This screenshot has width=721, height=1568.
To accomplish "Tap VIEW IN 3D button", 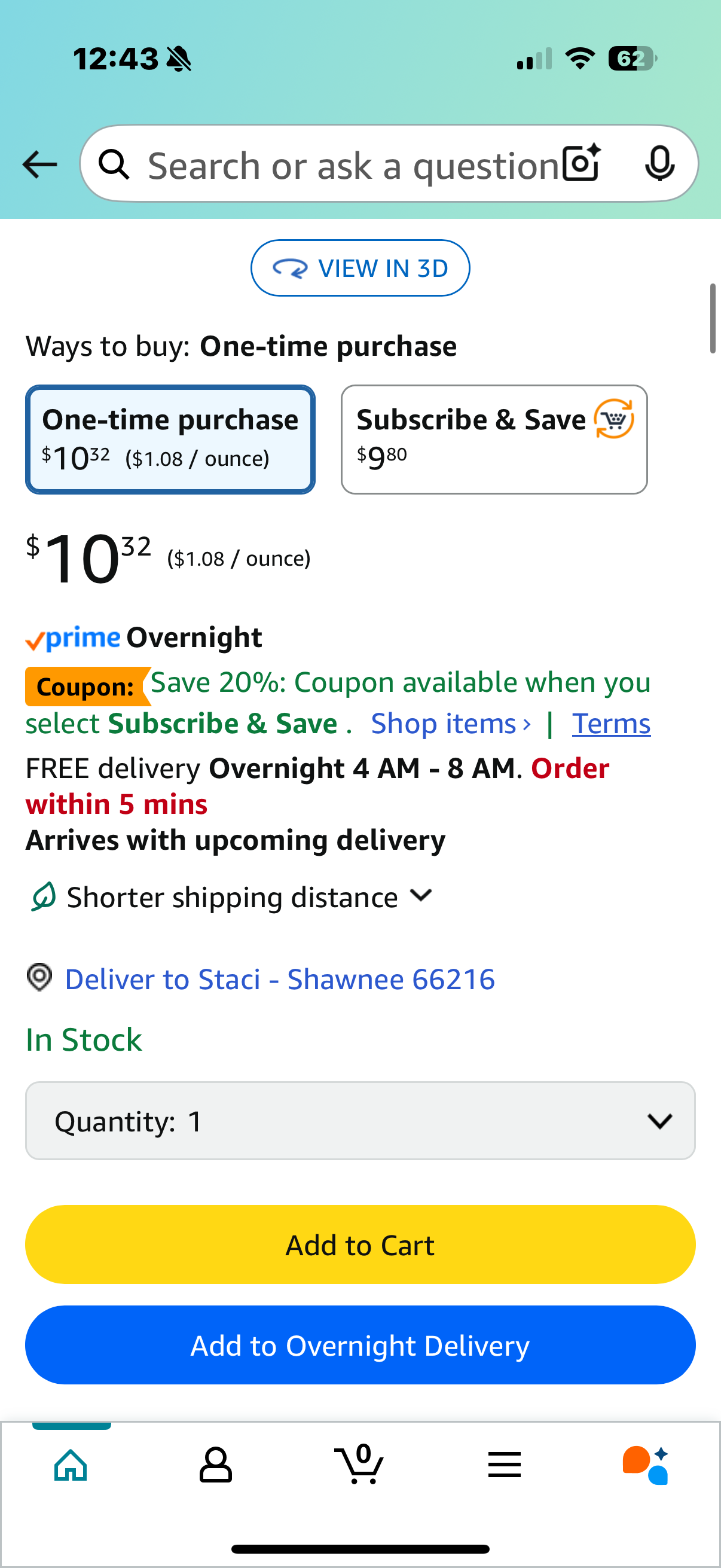I will coord(360,268).
